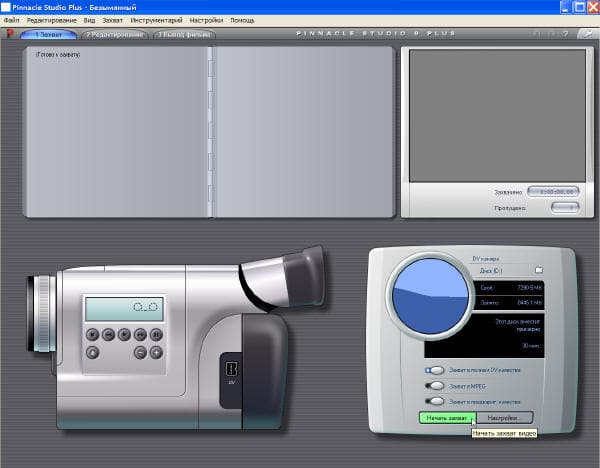This screenshot has width=600, height=468.
Task: Click the green Начать захват button
Action: click(x=447, y=418)
